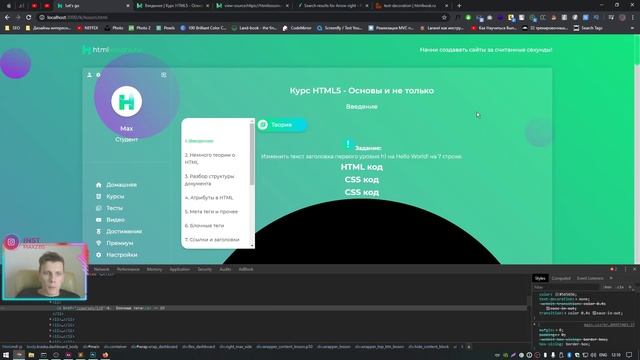
Task: Bookmark page with star icon in address bar
Action: click(x=444, y=18)
